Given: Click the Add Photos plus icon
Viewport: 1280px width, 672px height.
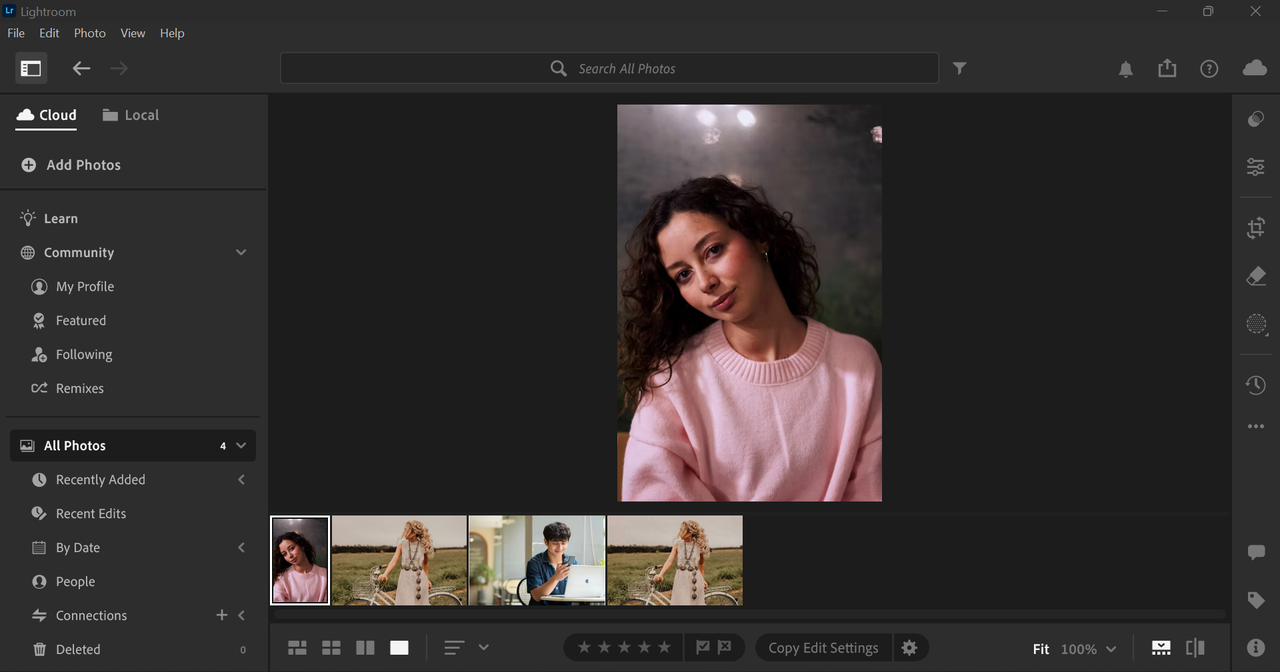Looking at the screenshot, I should click(x=28, y=165).
